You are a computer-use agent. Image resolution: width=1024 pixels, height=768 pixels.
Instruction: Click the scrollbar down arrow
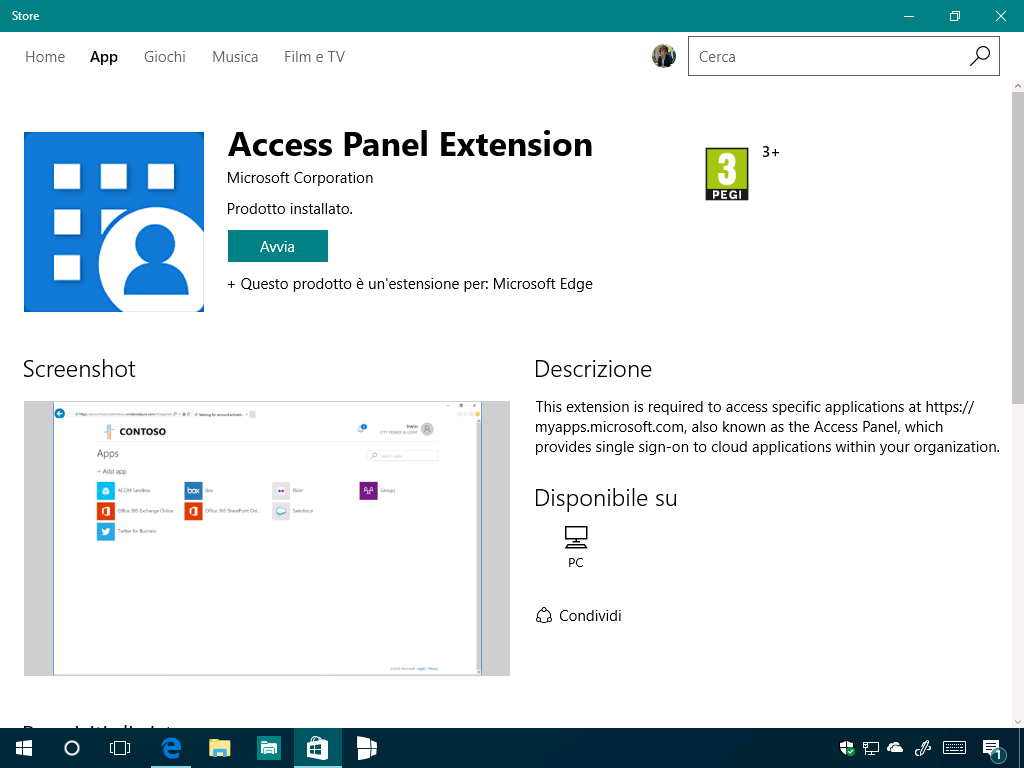[1017, 722]
